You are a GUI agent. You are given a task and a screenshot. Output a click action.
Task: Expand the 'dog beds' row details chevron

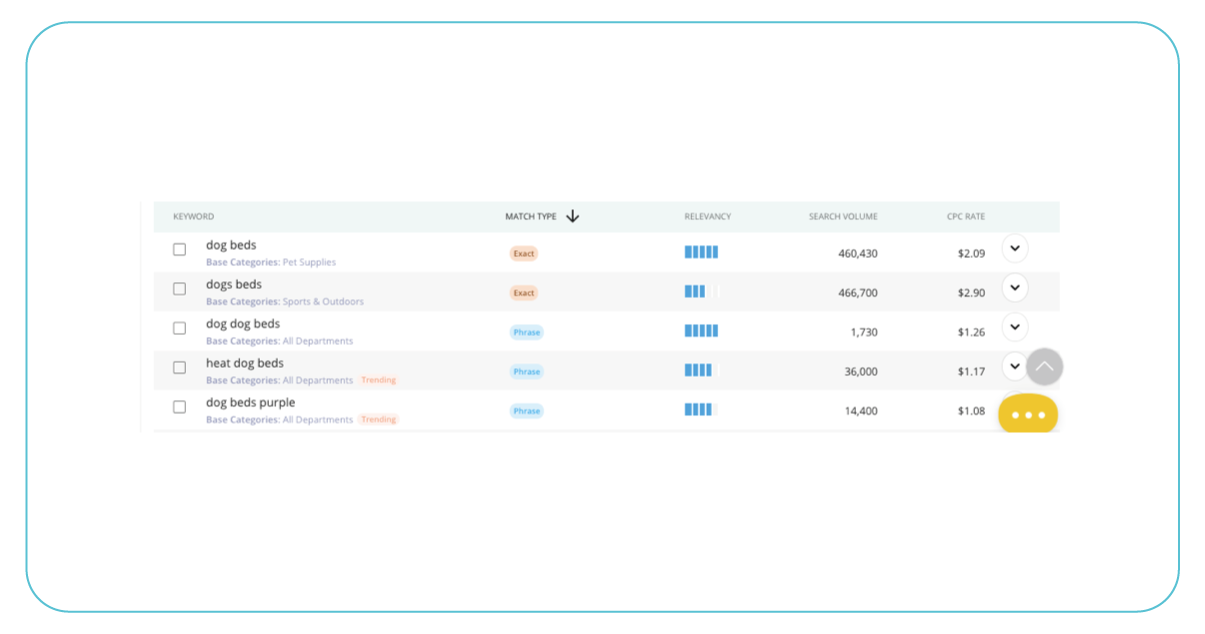(x=1015, y=248)
